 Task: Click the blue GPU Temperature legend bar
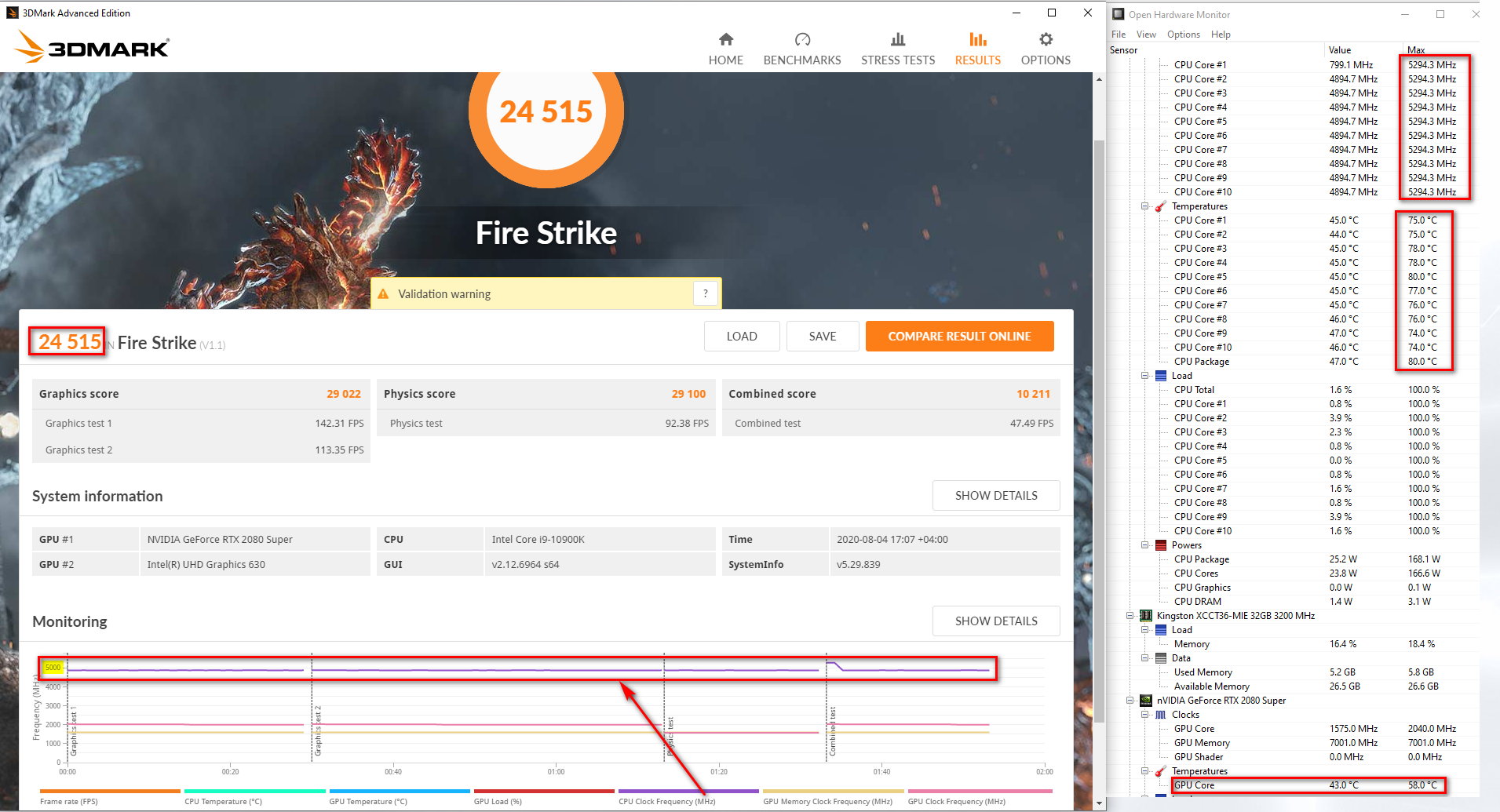[400, 791]
